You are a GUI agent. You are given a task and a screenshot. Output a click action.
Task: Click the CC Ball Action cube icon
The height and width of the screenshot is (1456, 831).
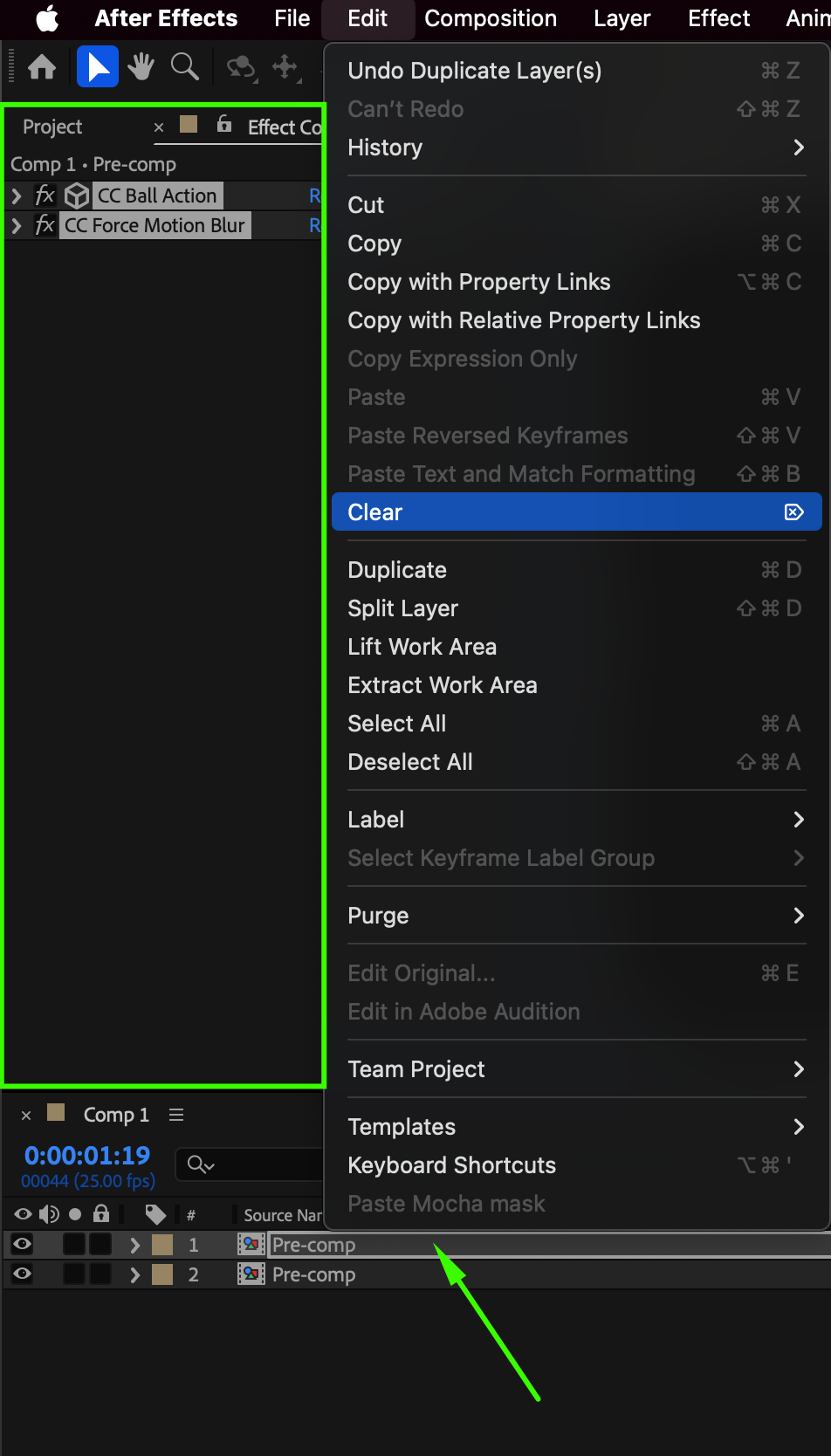click(77, 196)
